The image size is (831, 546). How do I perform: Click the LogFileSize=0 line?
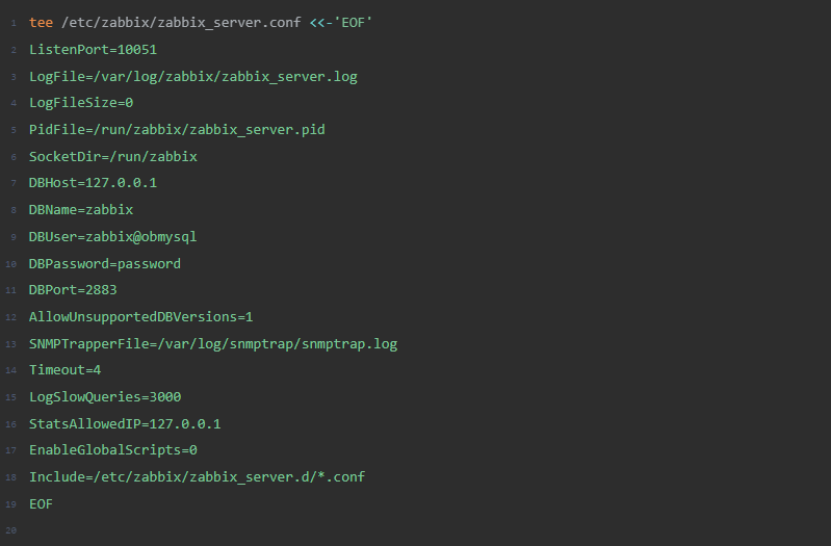81,103
